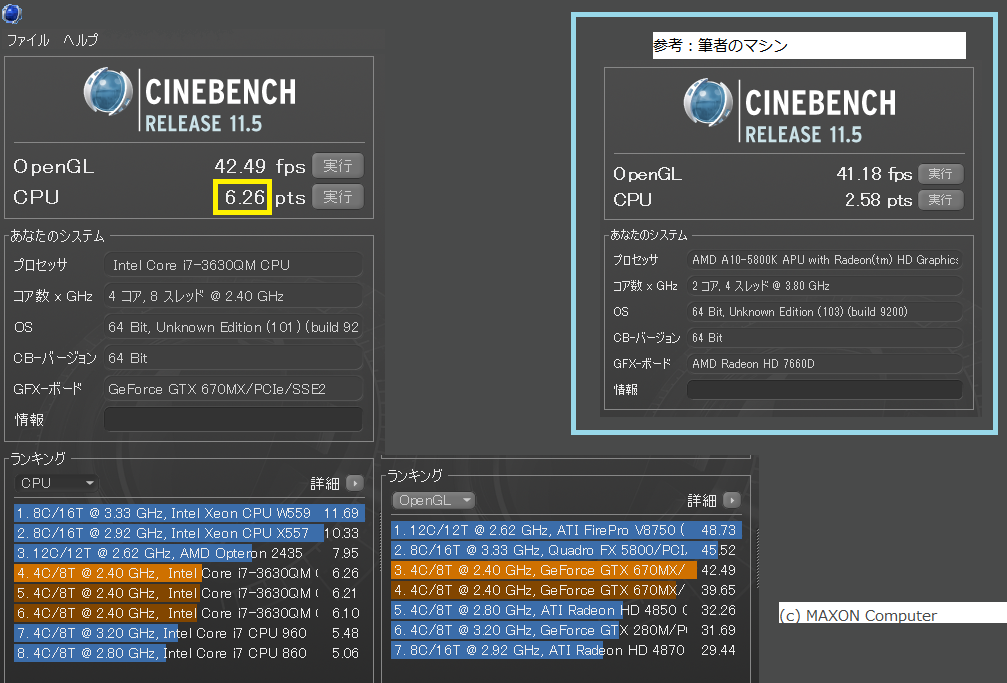Click the left panel OS field showing Edition (101)
Screen dimensions: 1007x683
click(233, 326)
